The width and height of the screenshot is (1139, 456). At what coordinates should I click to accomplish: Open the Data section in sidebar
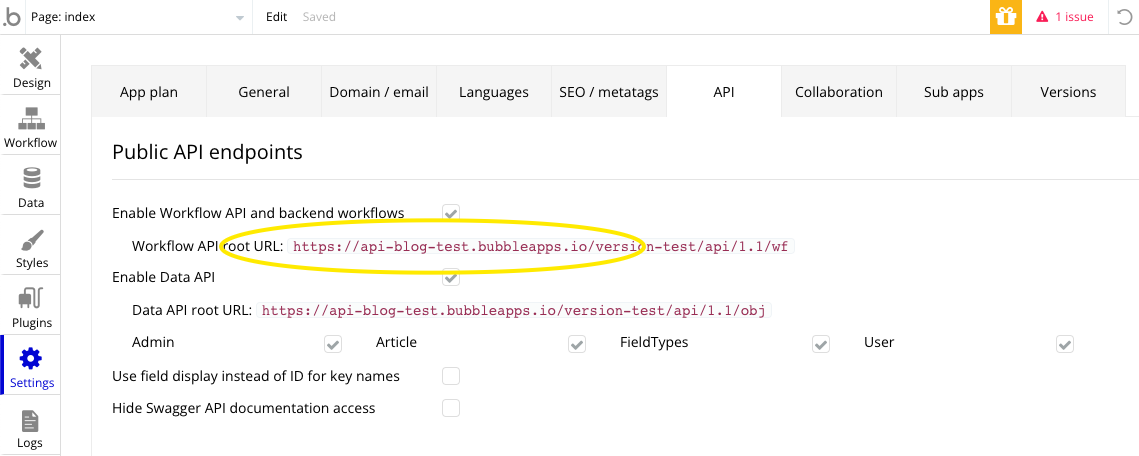click(x=31, y=187)
